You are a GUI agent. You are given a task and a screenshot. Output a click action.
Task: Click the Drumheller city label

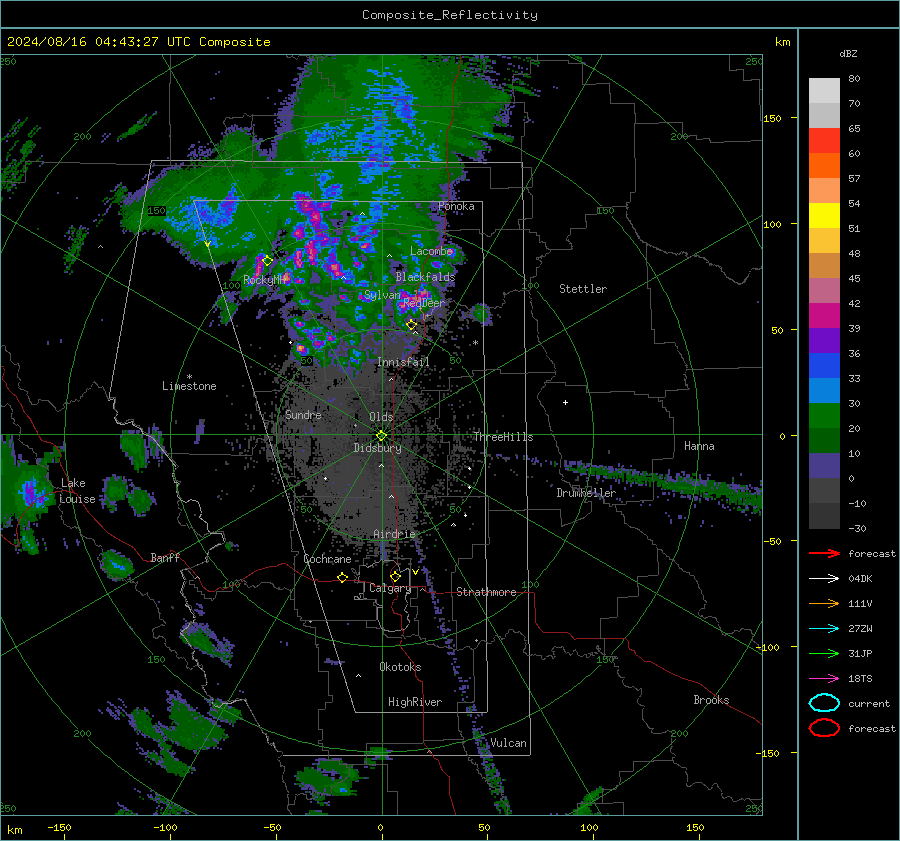(x=586, y=493)
